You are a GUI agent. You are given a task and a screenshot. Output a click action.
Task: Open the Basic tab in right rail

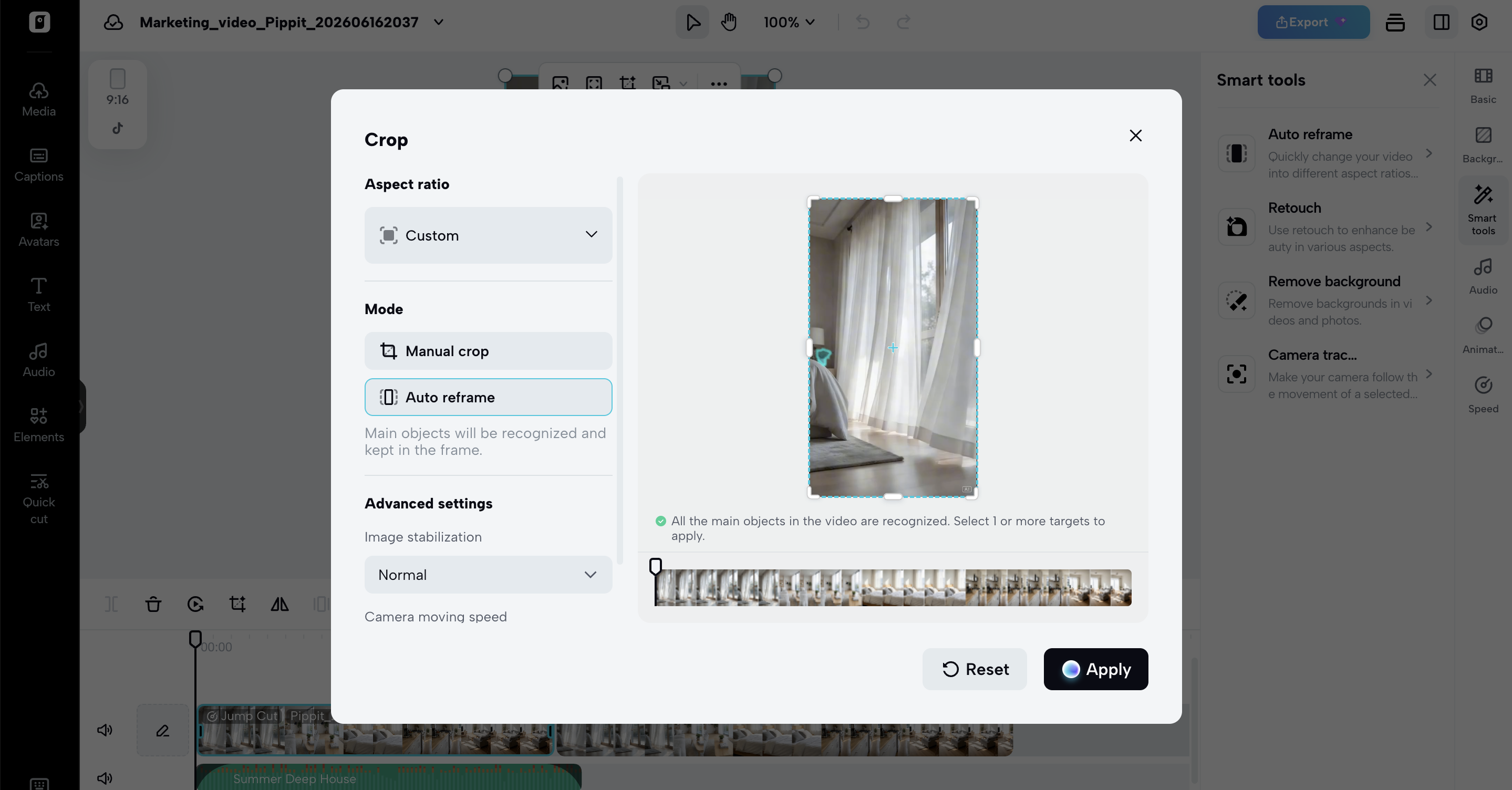1483,86
